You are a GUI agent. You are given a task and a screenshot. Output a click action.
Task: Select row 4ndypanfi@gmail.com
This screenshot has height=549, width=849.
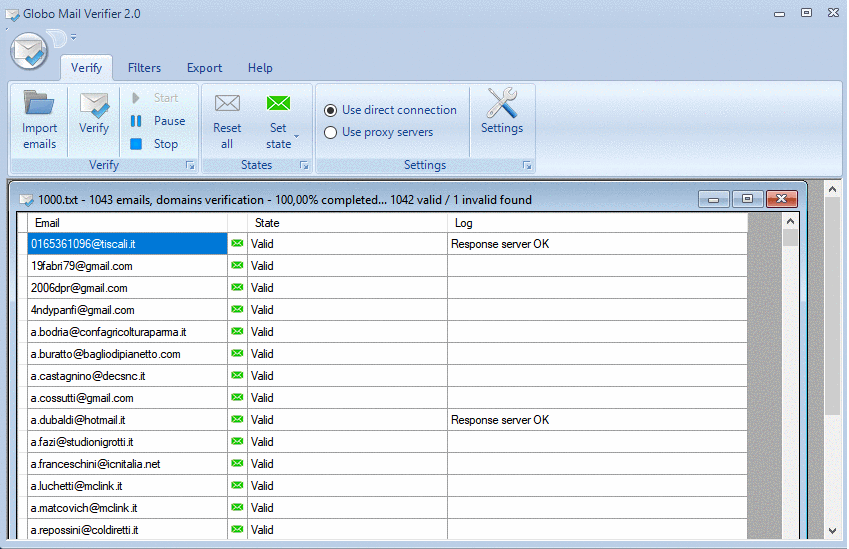tap(127, 310)
